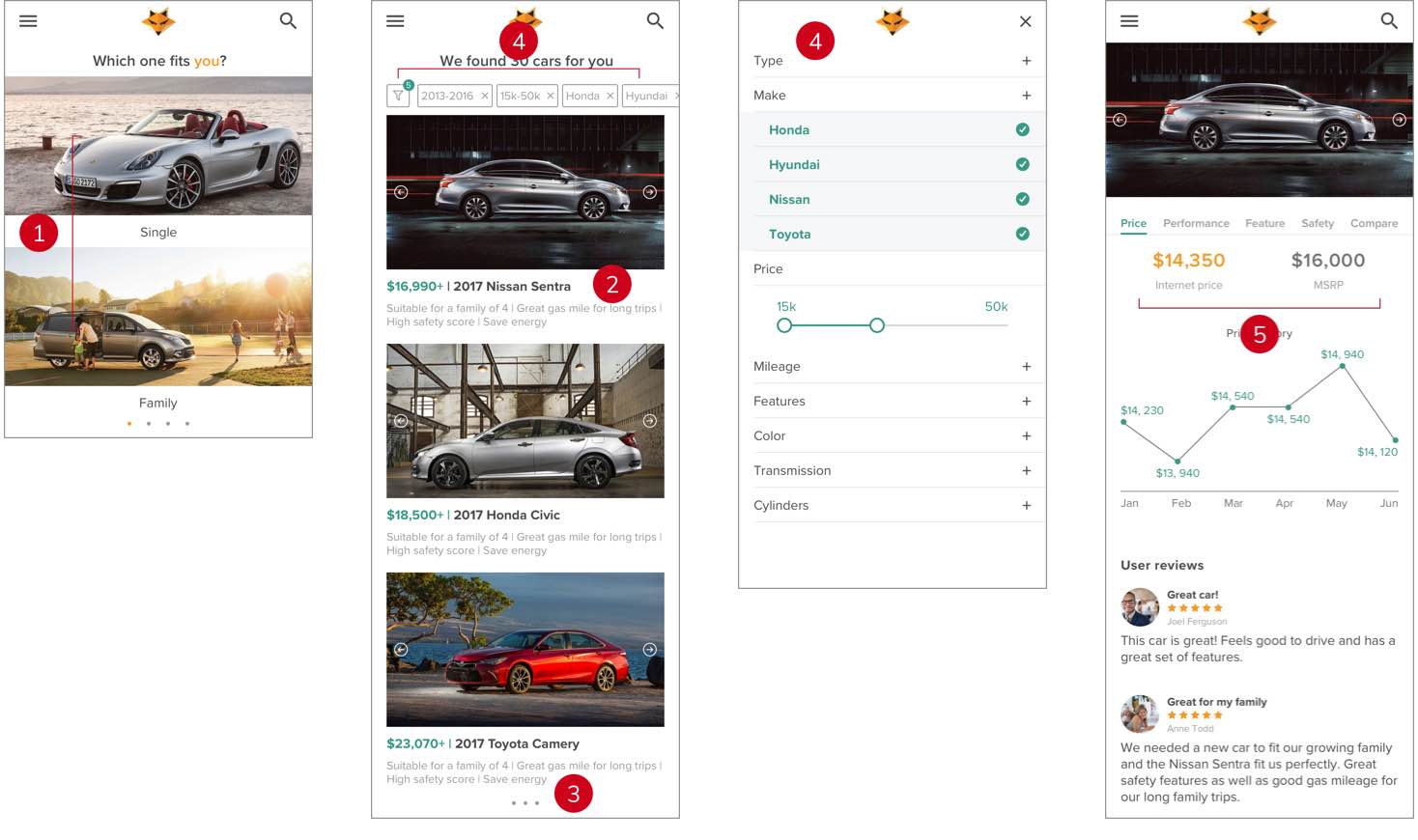Uncheck the Toyota make filter
Screen dimensions: 1418x840
[x=1022, y=234]
